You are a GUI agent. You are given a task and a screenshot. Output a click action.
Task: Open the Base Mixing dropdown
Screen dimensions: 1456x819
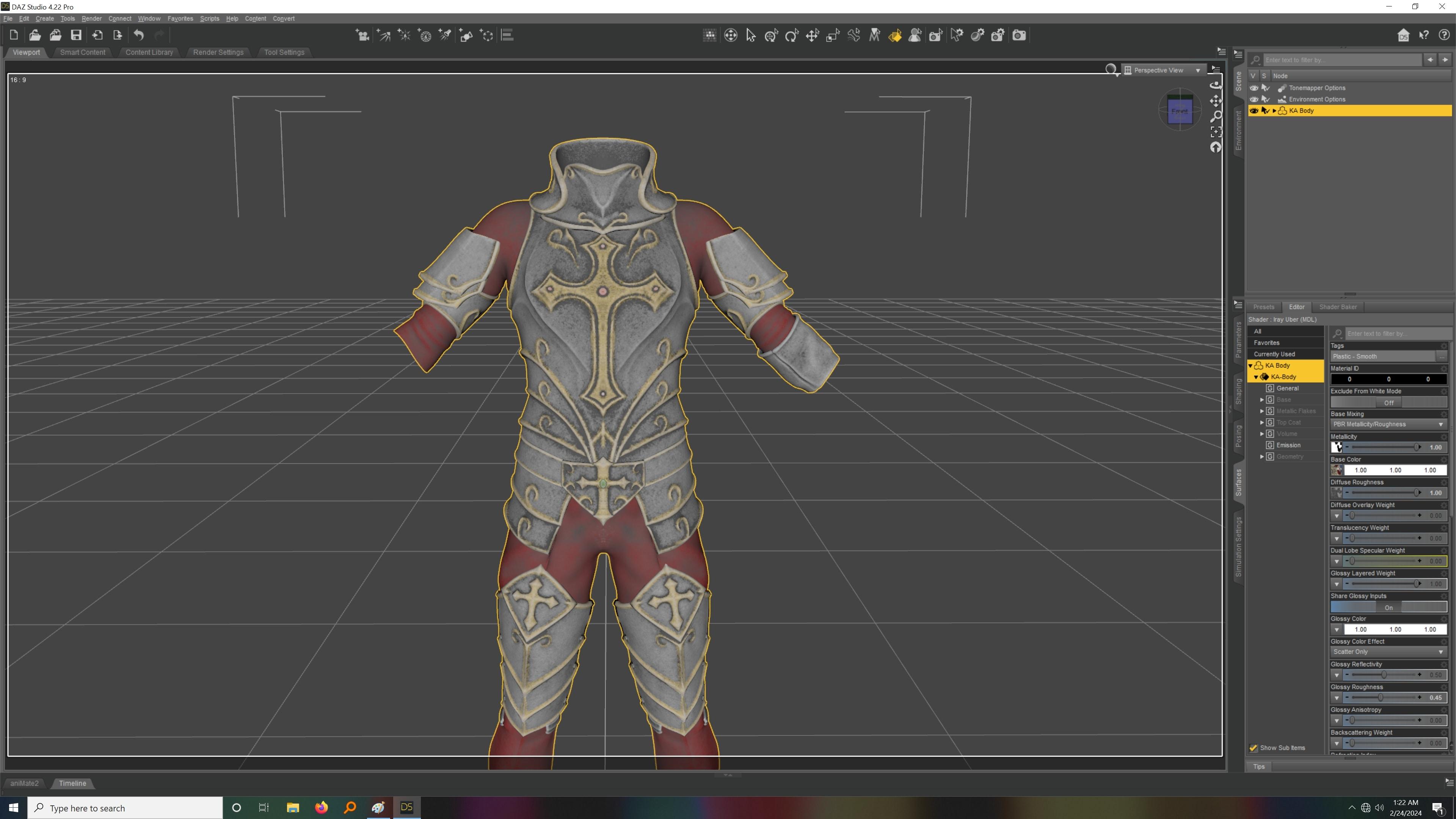1388,425
